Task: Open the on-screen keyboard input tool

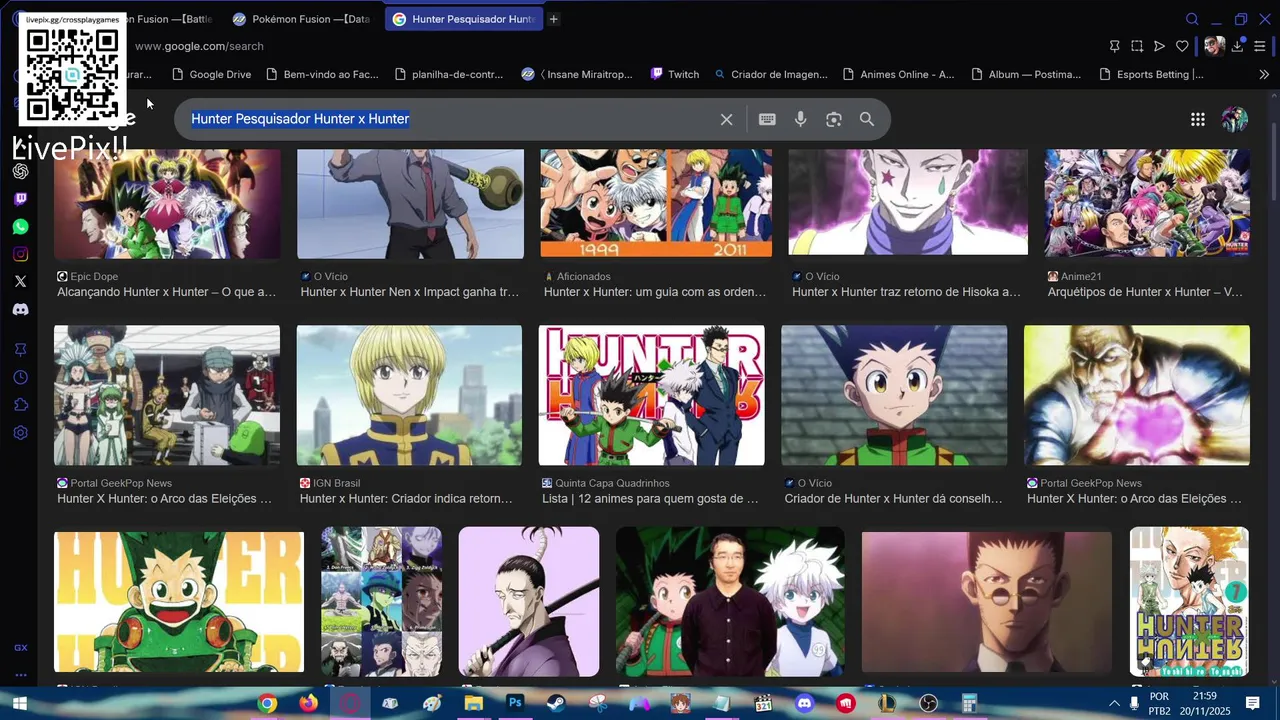Action: tap(767, 119)
